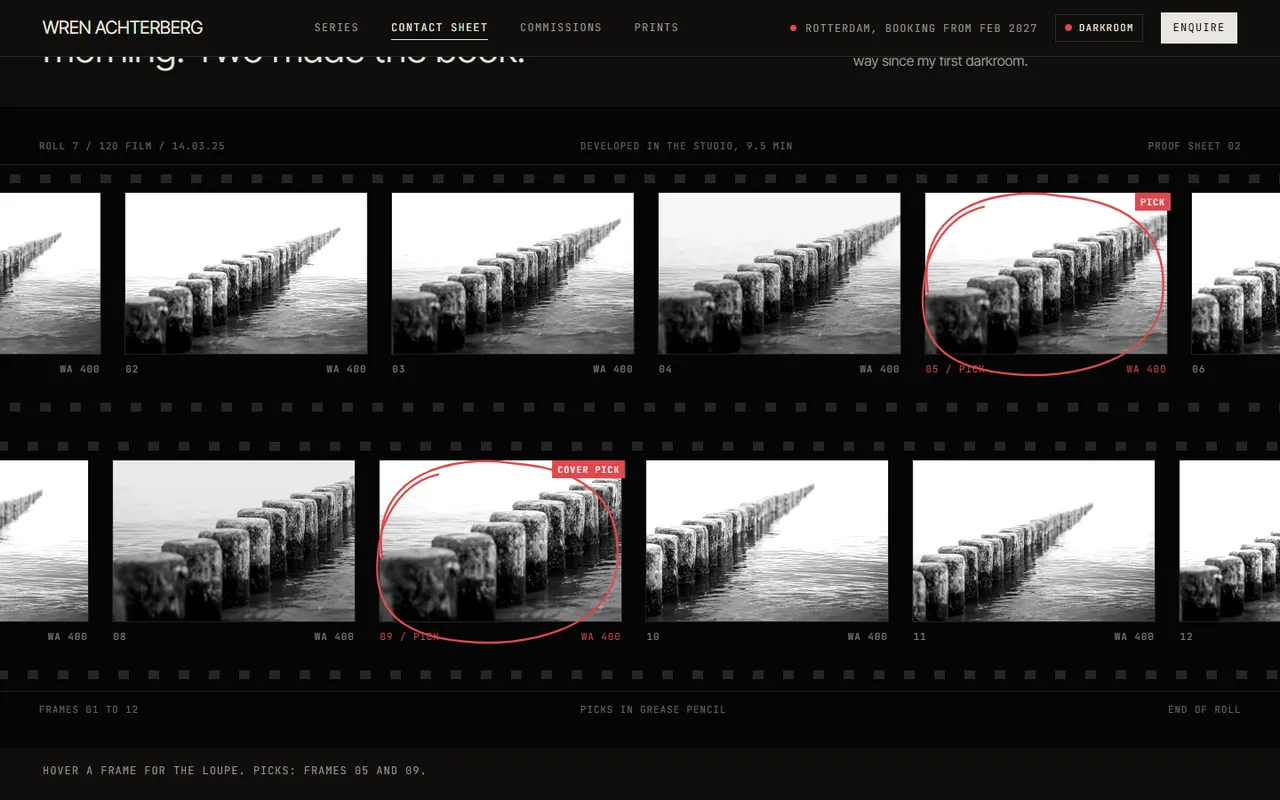The width and height of the screenshot is (1280, 800).
Task: Click the 'FRAMES 01 TO 12' footer text
Action: [x=89, y=709]
